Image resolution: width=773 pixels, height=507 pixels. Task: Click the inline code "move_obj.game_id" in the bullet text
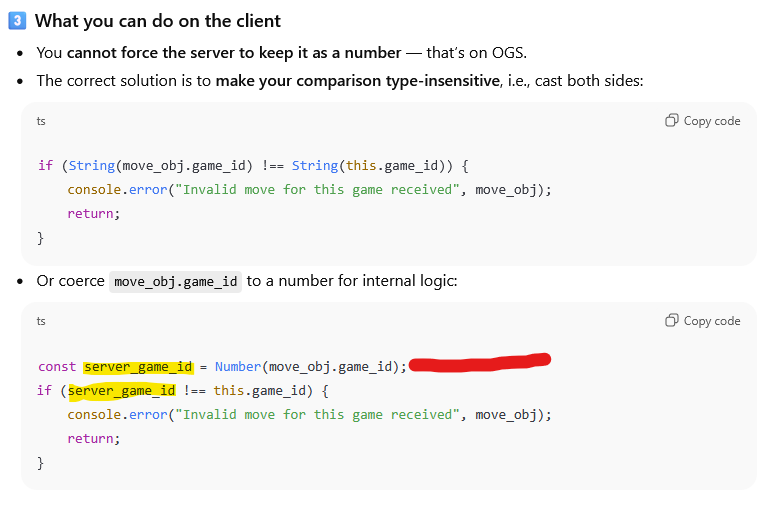176,281
